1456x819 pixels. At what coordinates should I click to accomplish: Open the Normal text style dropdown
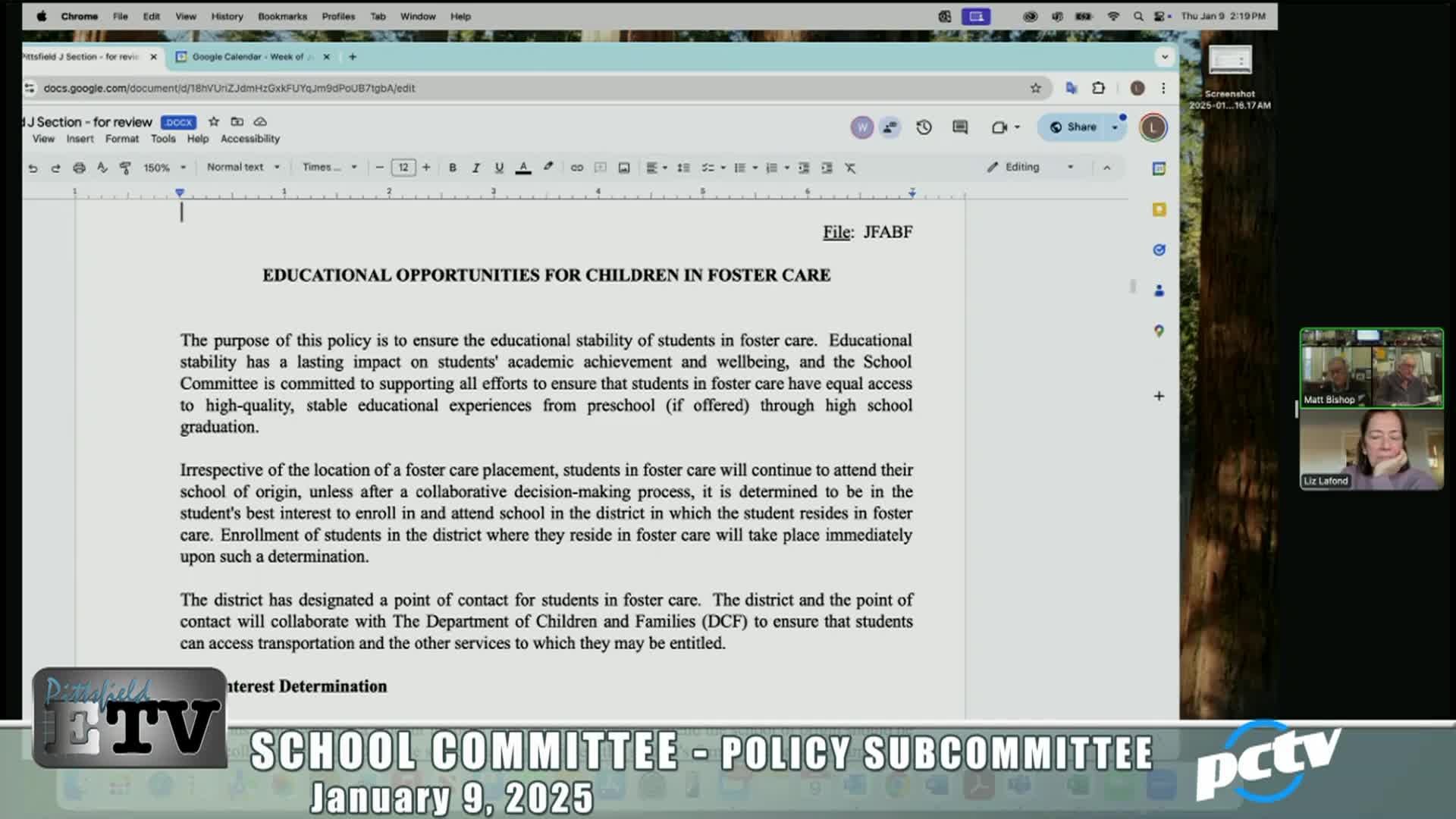coord(243,167)
